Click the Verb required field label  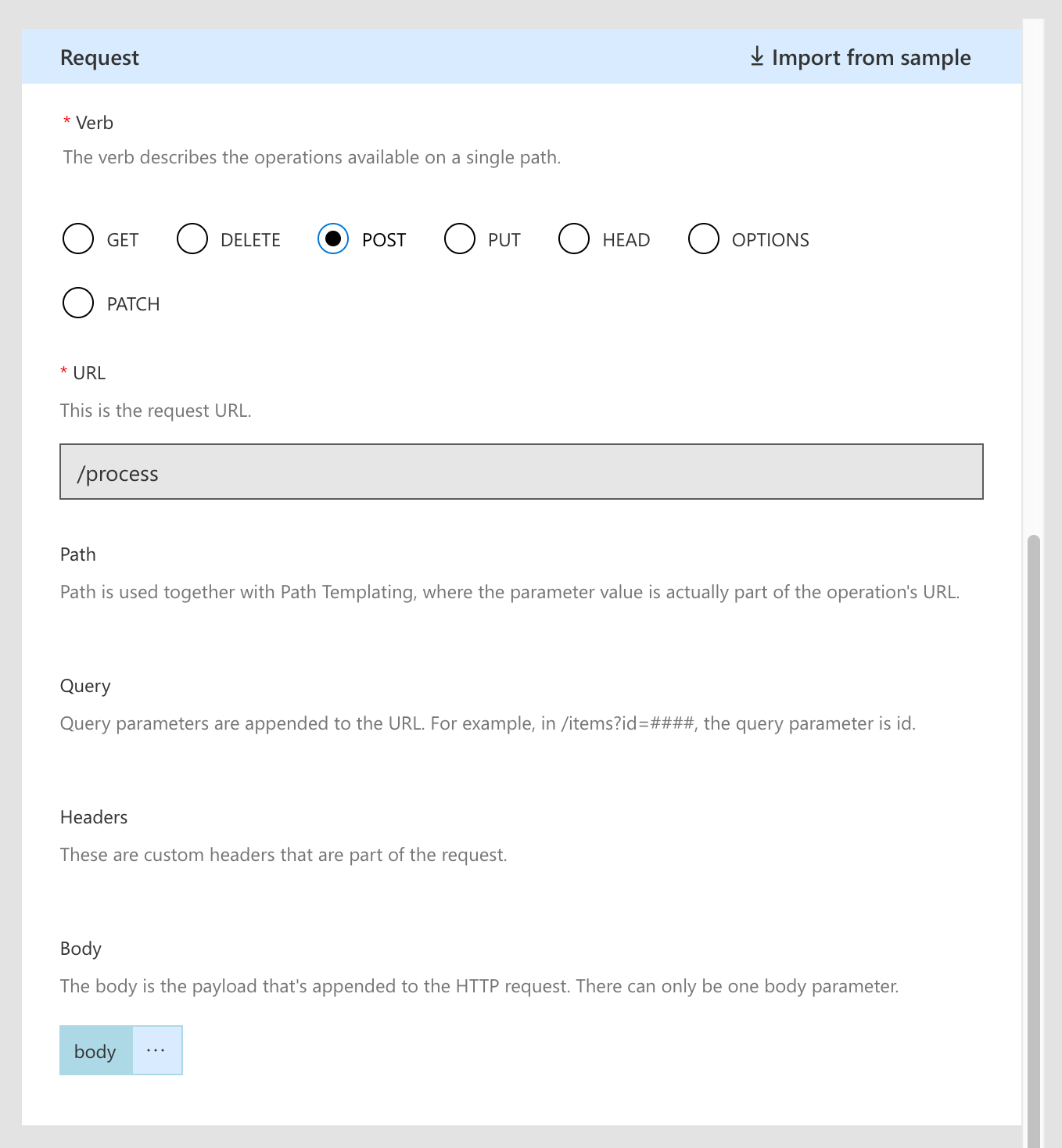(x=88, y=122)
